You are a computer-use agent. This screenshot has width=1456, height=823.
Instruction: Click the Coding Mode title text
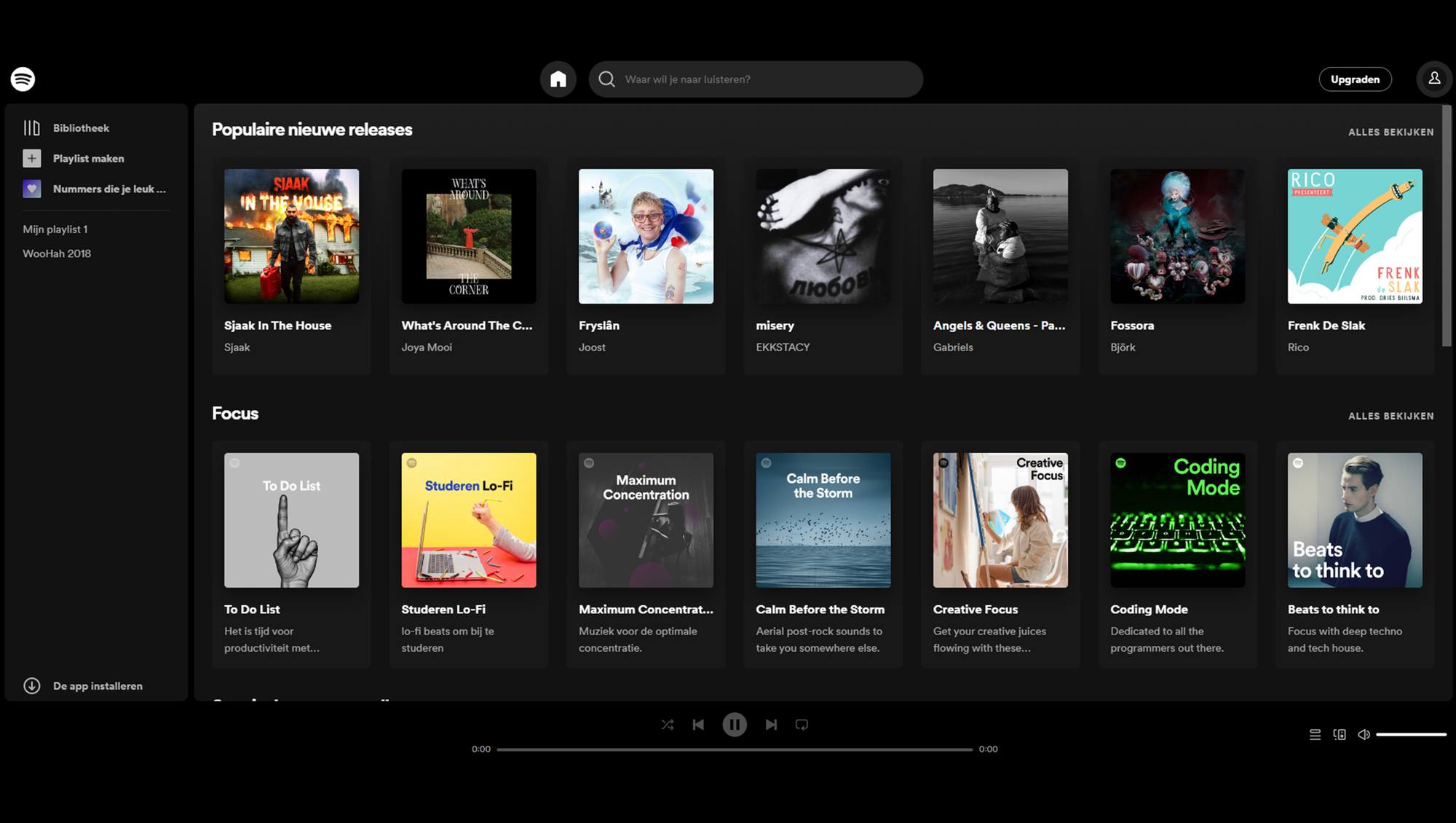(x=1149, y=610)
